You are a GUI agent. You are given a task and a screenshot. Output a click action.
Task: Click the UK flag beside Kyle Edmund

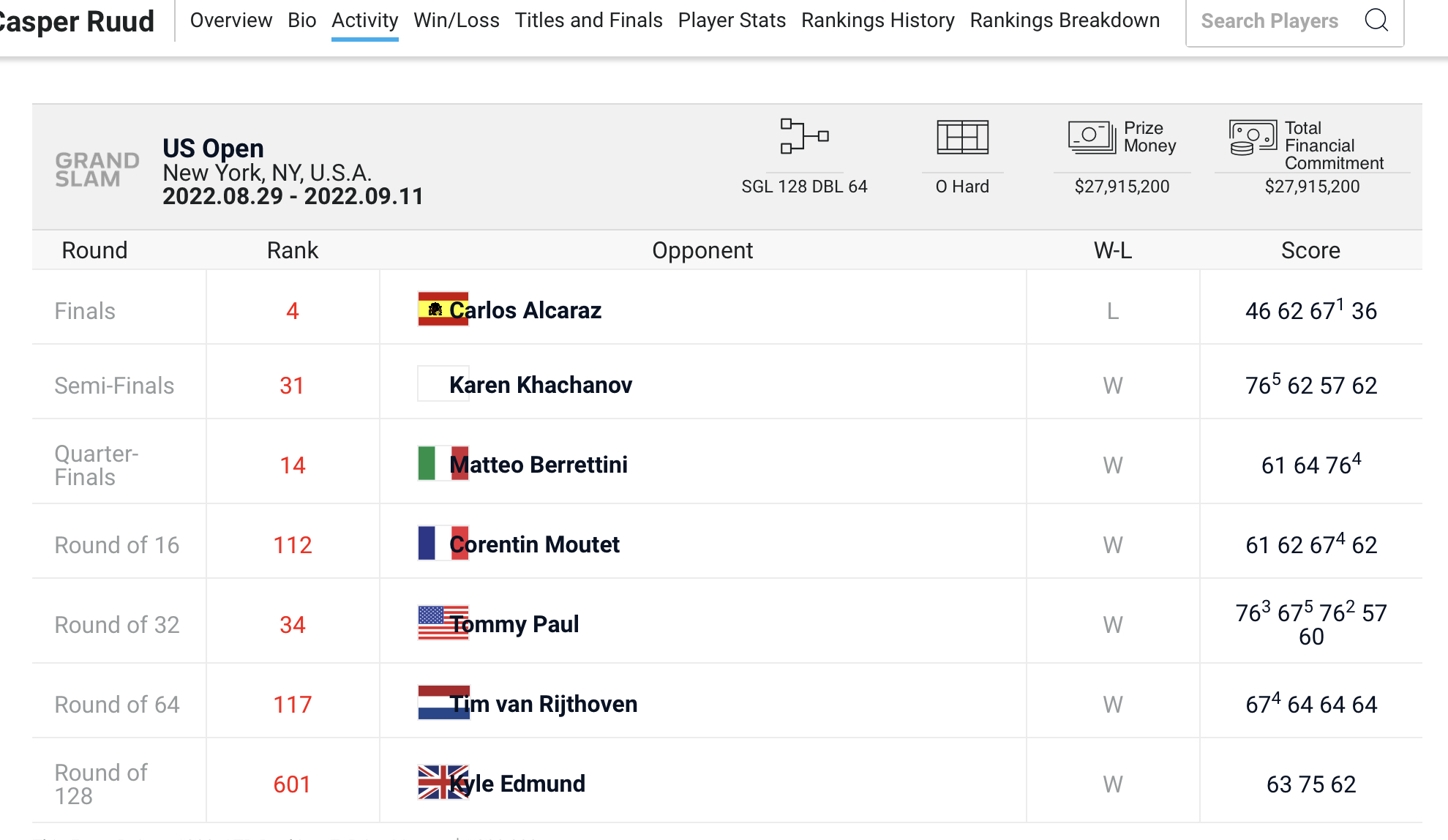click(x=443, y=782)
